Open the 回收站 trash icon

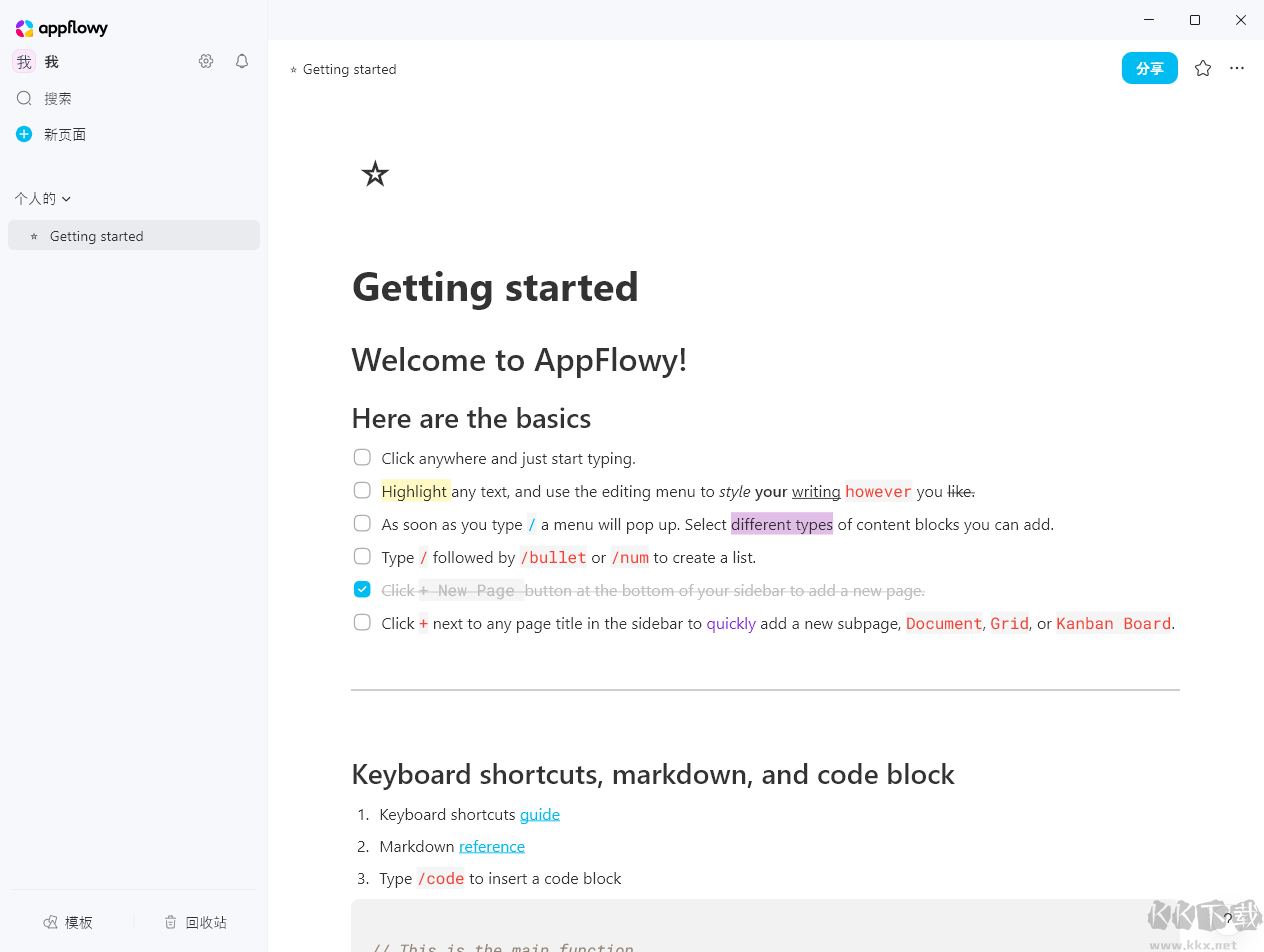click(195, 921)
